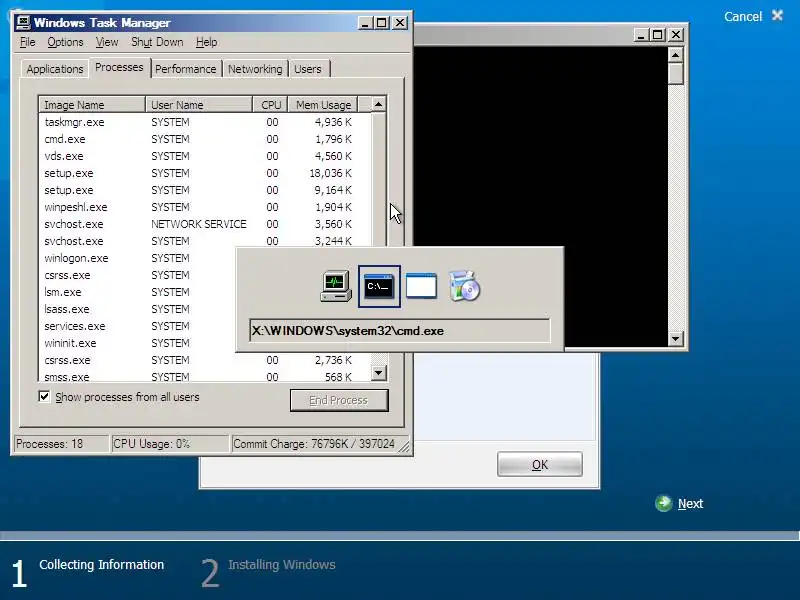Click the Commit Charge status bar entry
Image resolution: width=800 pixels, height=600 pixels.
point(314,443)
